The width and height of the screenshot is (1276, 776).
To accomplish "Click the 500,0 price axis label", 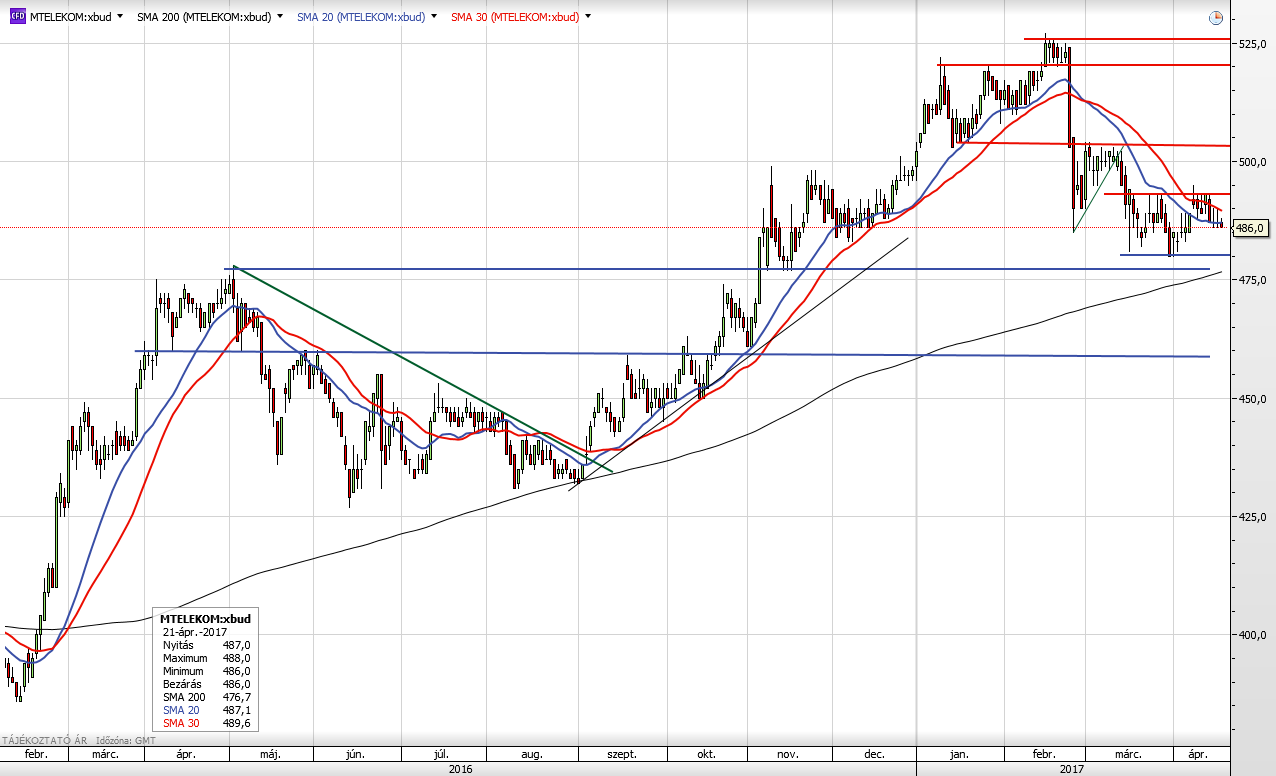I will click(1253, 161).
